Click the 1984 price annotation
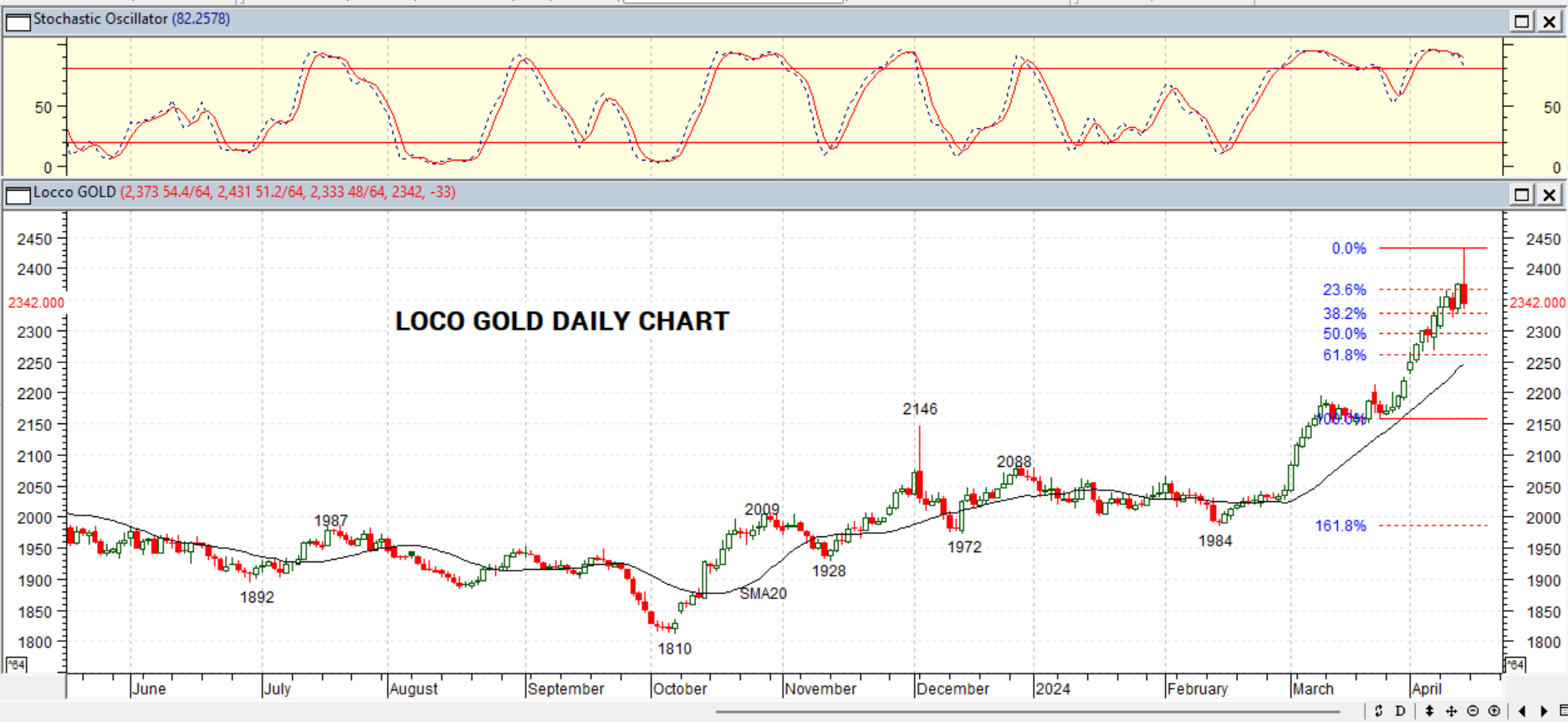 point(1215,541)
